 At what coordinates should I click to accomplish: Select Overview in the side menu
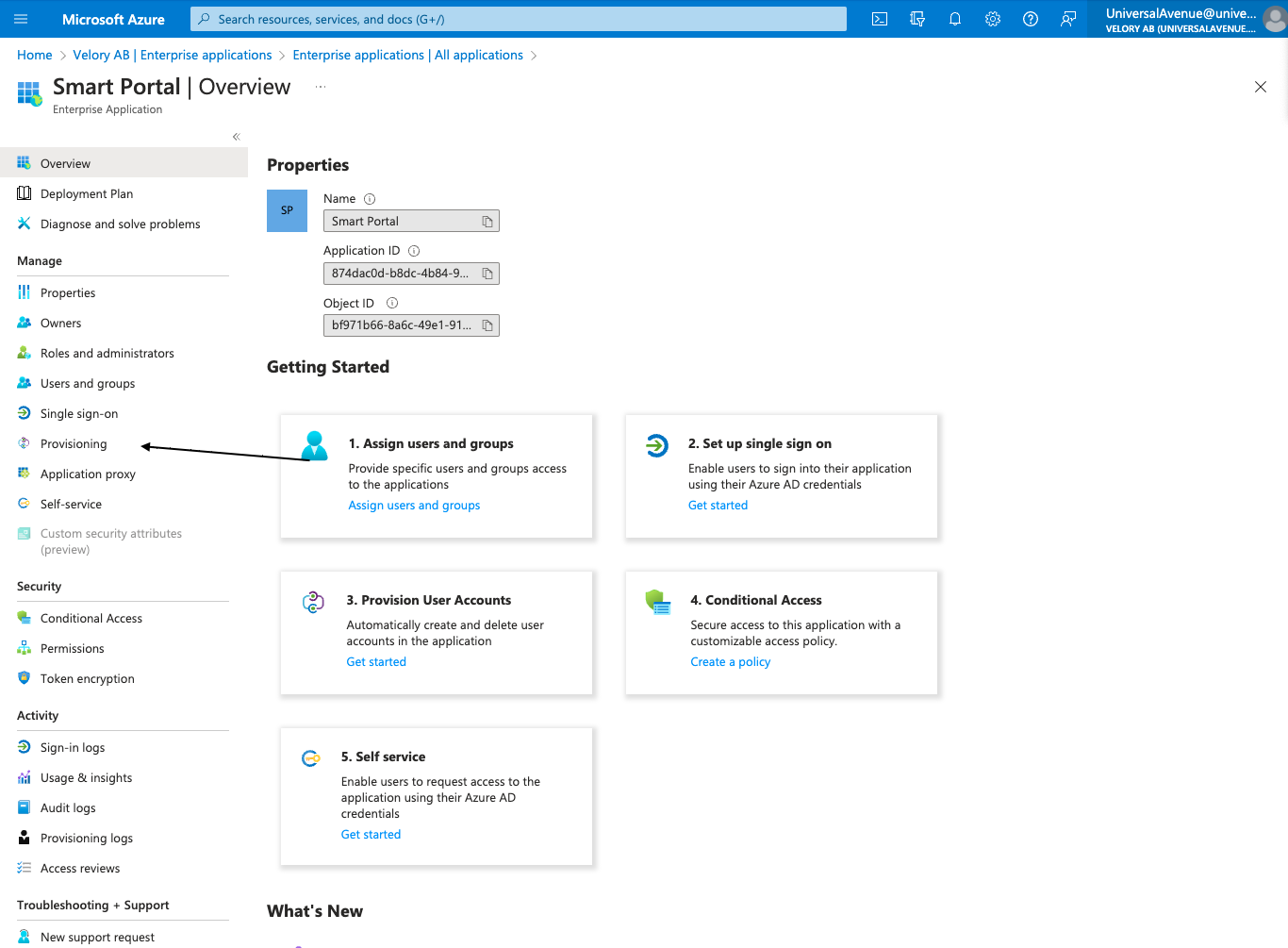[x=124, y=163]
